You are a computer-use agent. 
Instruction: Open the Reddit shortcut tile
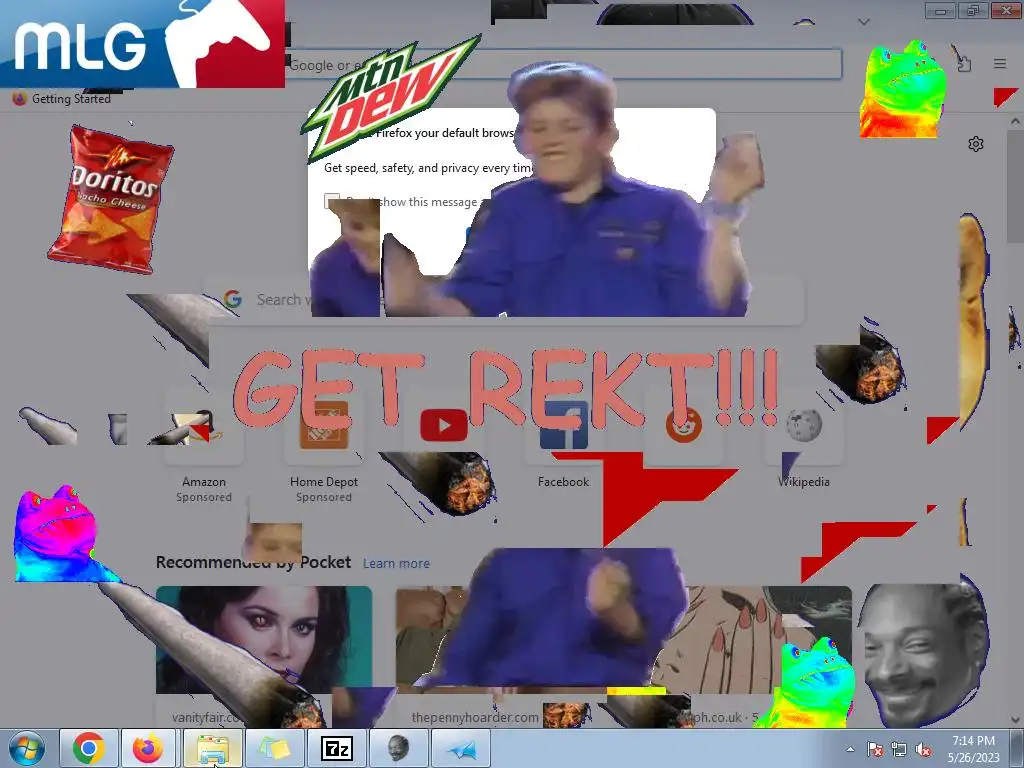click(684, 426)
